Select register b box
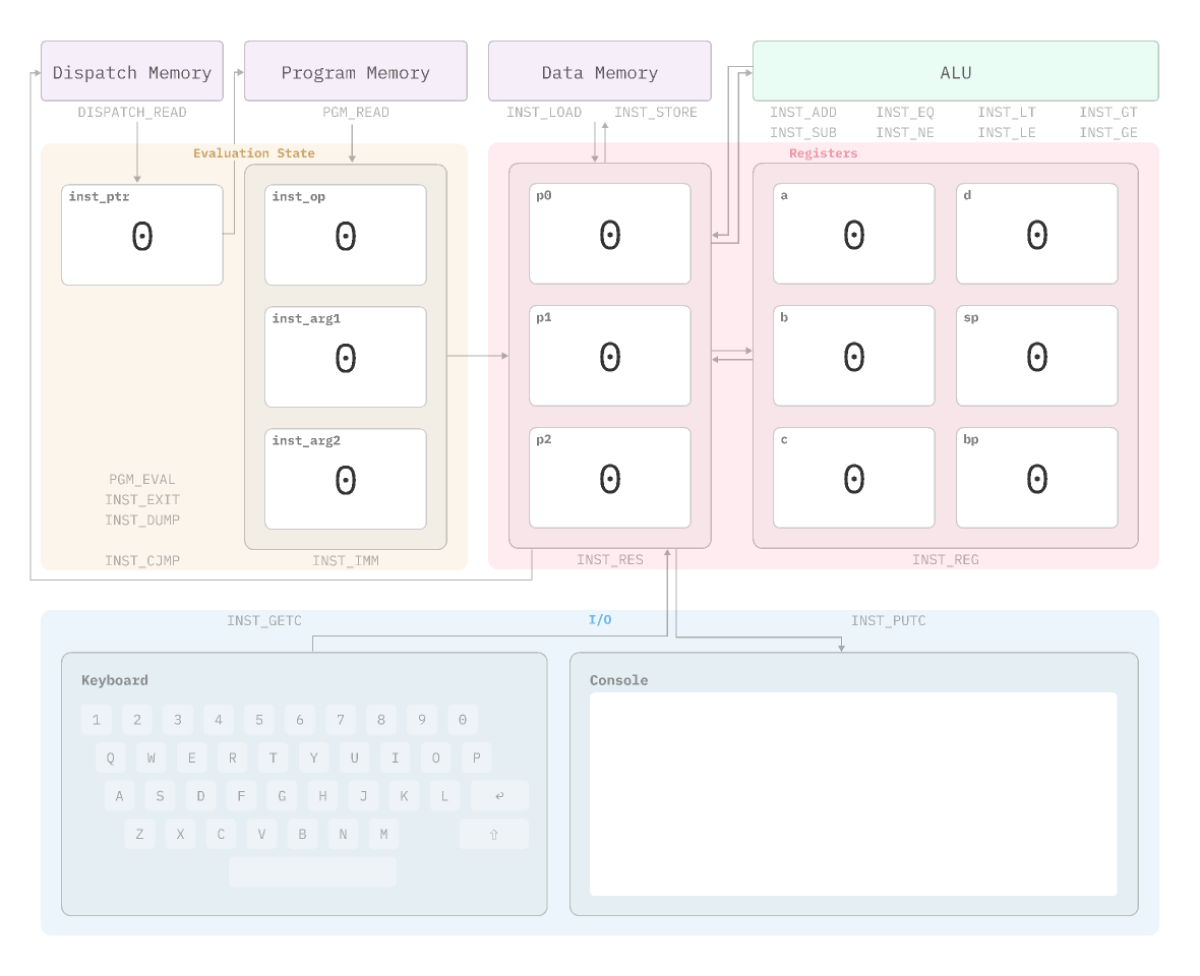The width and height of the screenshot is (1200, 976). tap(854, 355)
